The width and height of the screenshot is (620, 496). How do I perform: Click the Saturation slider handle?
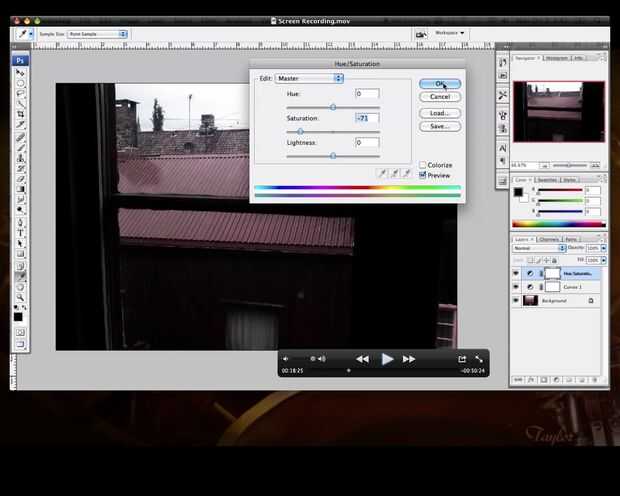point(300,131)
